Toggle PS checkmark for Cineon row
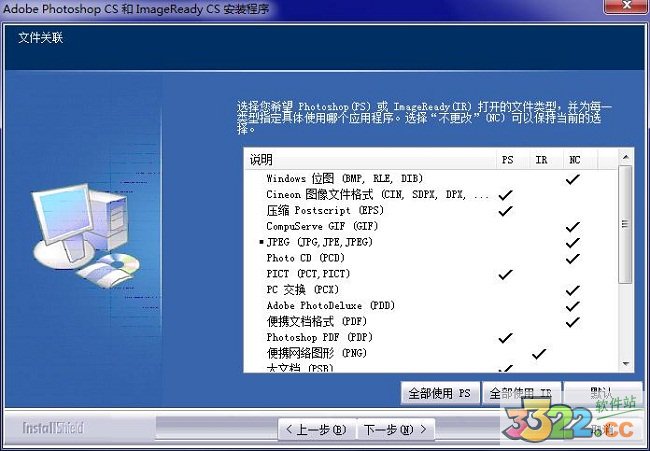Viewport: 650px width, 451px height. (x=505, y=195)
